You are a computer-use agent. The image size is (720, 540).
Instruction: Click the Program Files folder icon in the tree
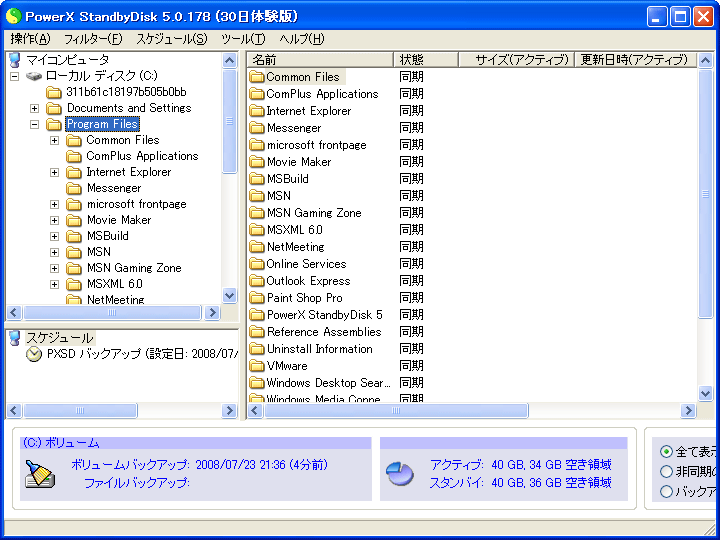(54, 124)
